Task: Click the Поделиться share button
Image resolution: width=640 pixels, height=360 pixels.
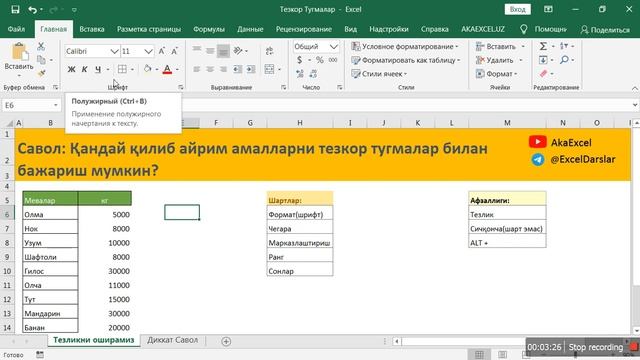Action: click(605, 29)
